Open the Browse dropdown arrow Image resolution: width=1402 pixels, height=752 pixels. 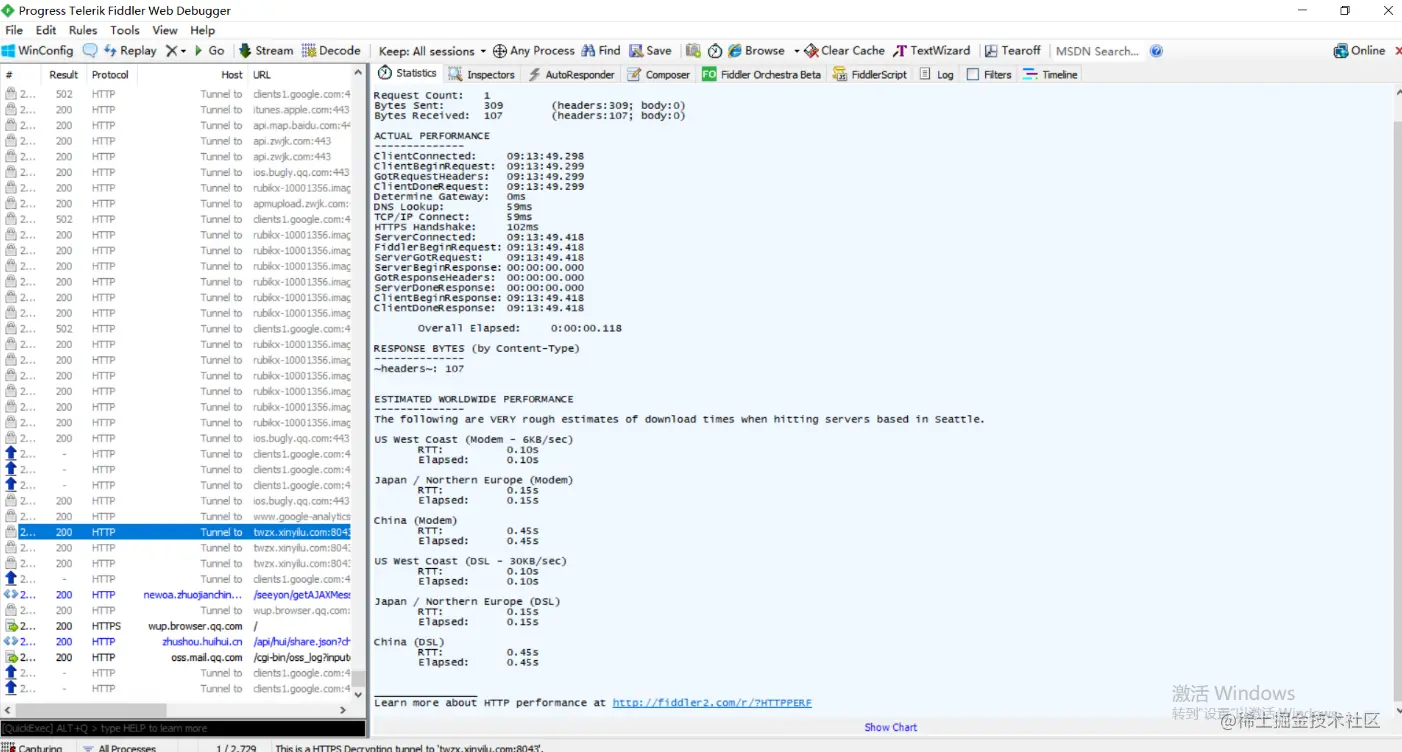[797, 51]
